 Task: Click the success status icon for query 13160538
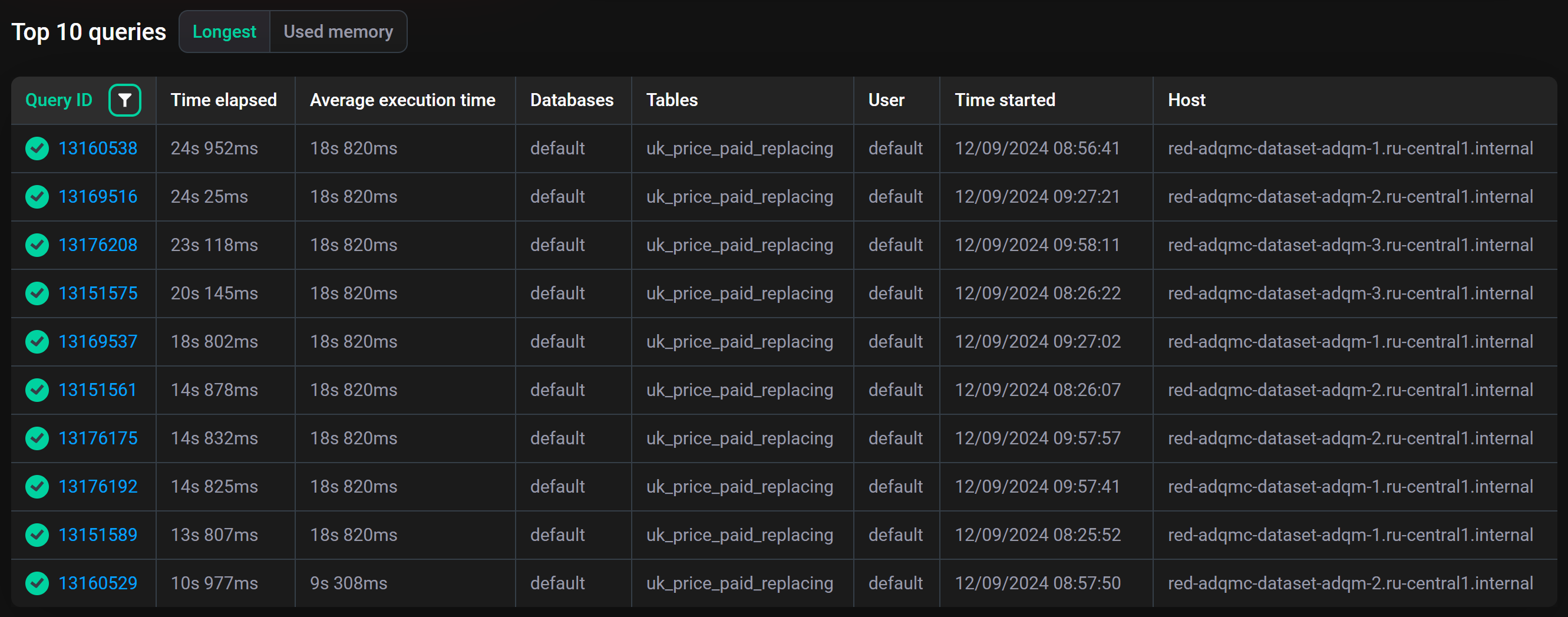[37, 148]
